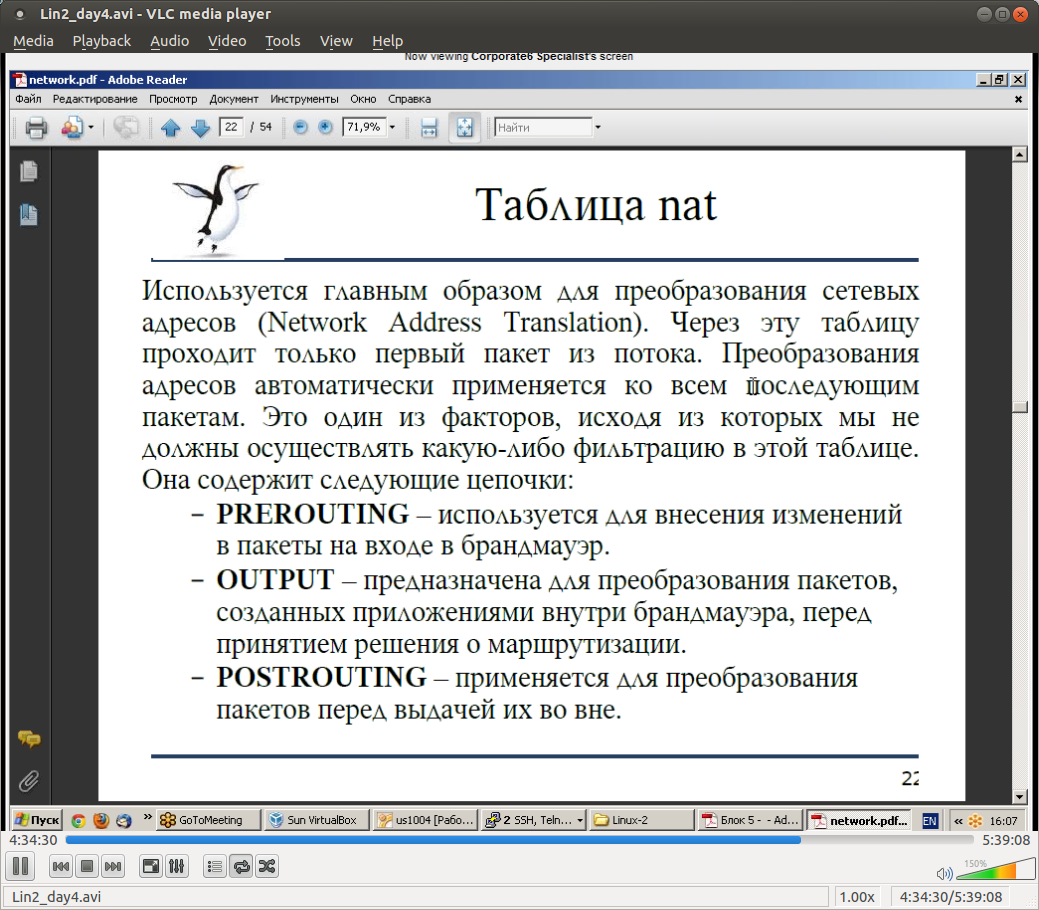Pause the video with the pause button

tap(20, 867)
